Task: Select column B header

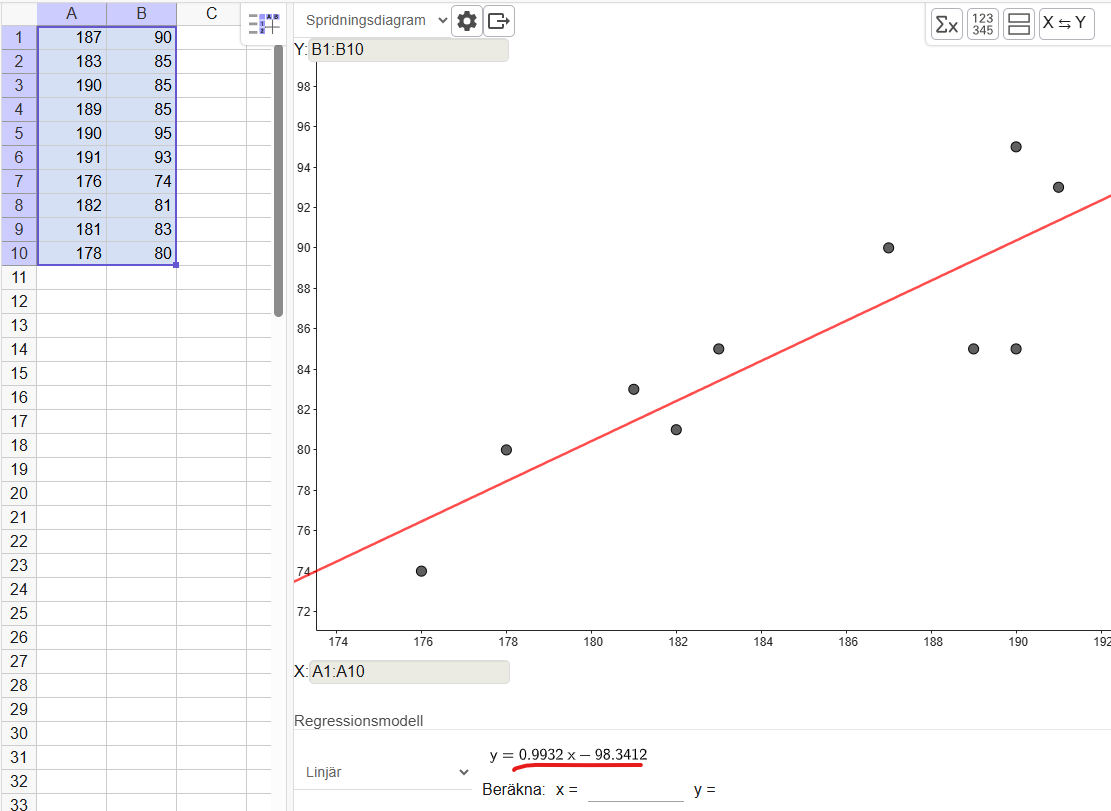Action: (141, 13)
